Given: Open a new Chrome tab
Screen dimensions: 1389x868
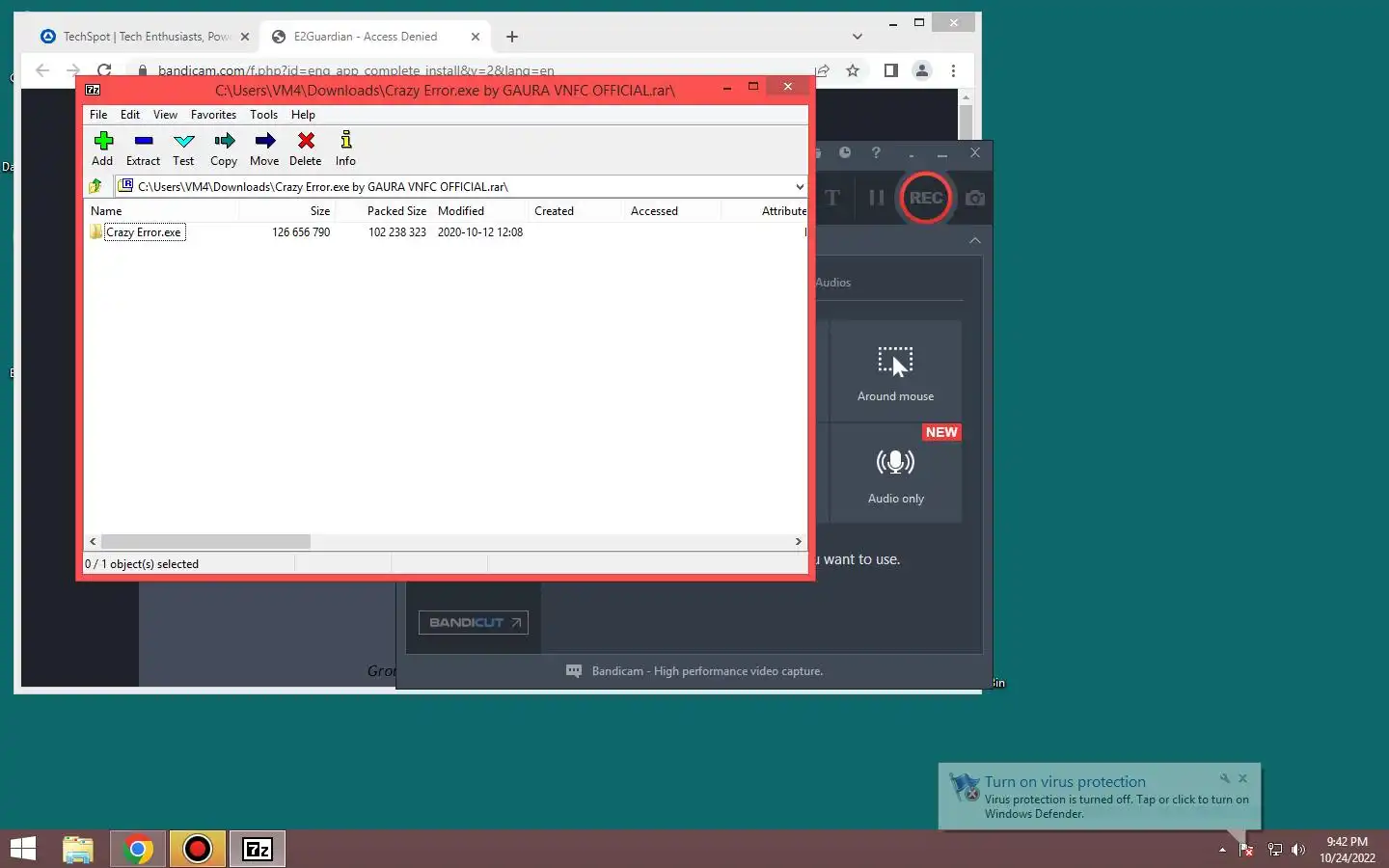Looking at the screenshot, I should coord(512,37).
